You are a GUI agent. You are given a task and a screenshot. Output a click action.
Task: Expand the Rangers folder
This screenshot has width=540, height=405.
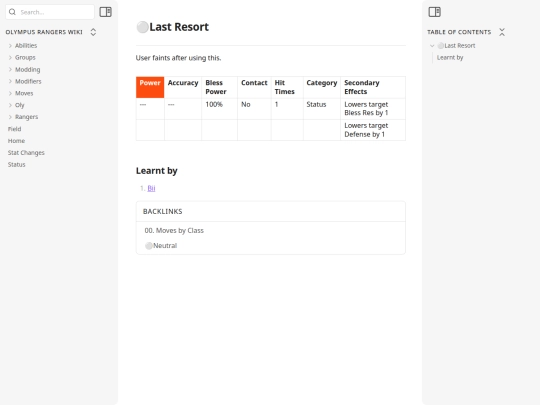coord(10,117)
